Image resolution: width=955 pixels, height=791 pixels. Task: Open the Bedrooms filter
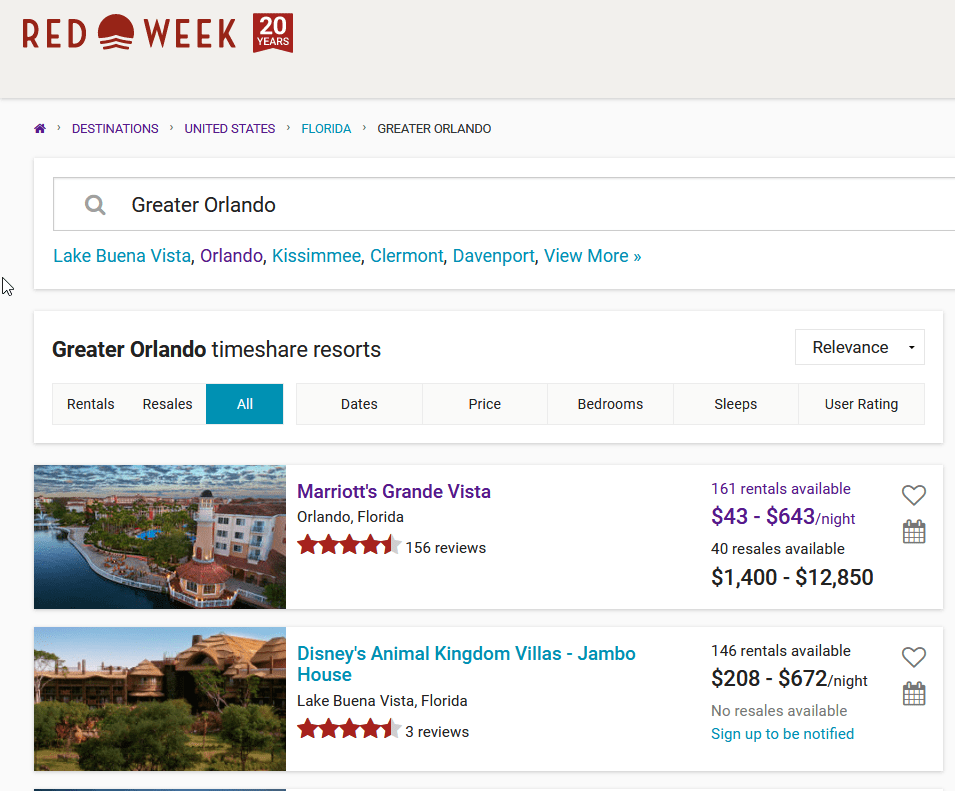610,404
